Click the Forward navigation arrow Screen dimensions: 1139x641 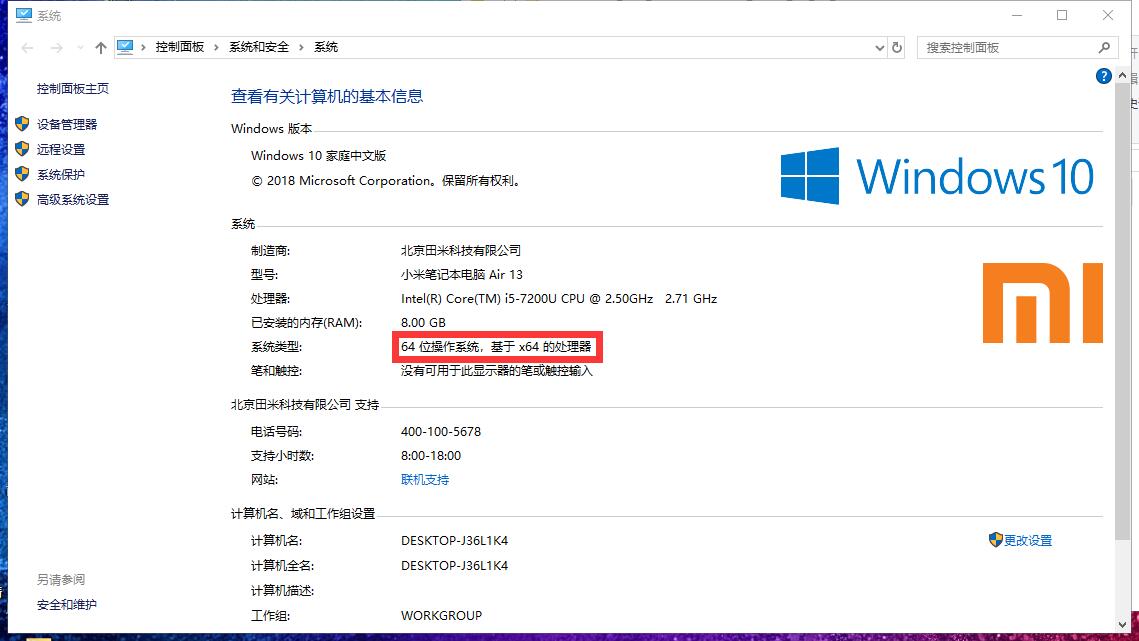(56, 48)
